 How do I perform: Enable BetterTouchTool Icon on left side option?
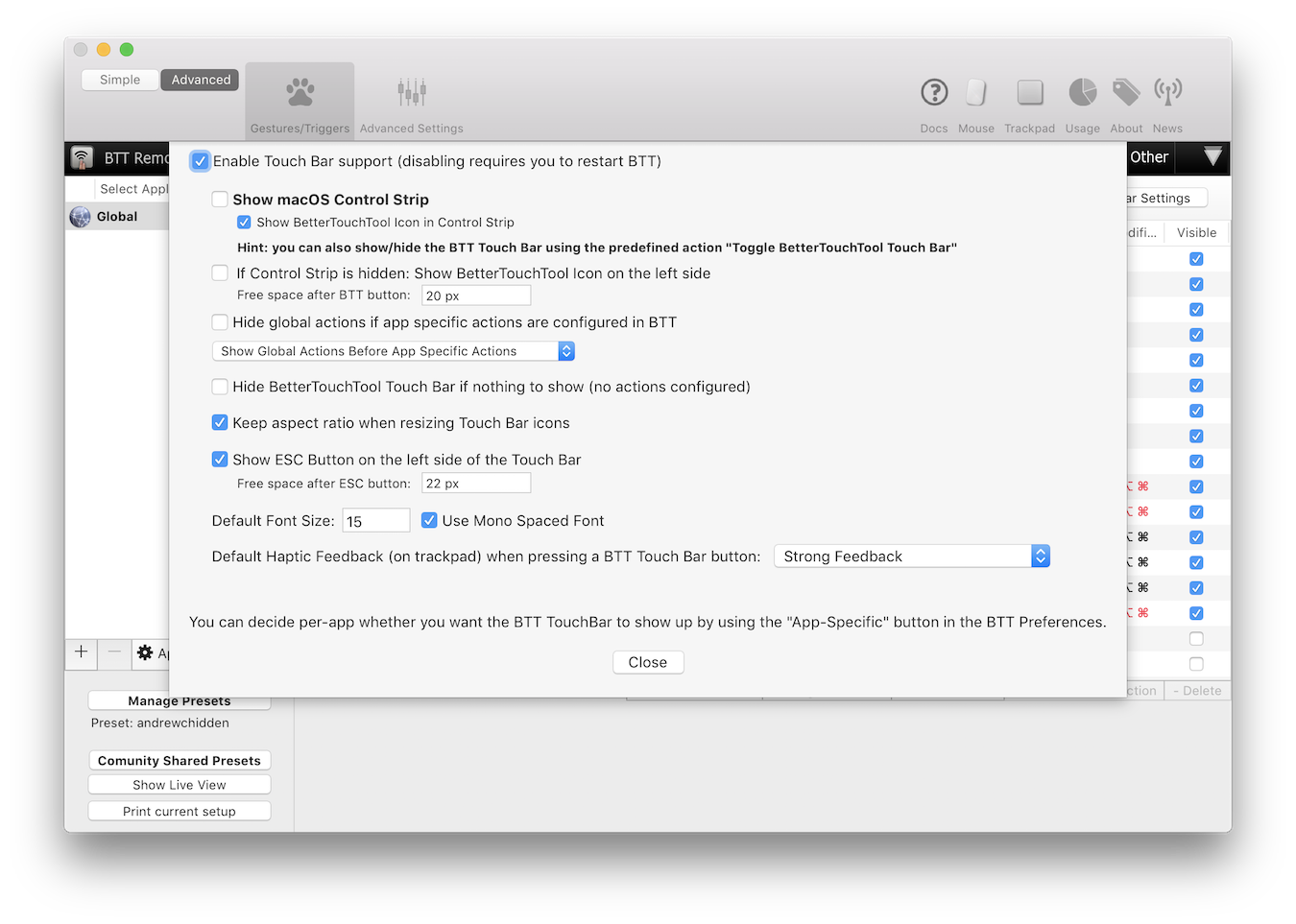[220, 273]
